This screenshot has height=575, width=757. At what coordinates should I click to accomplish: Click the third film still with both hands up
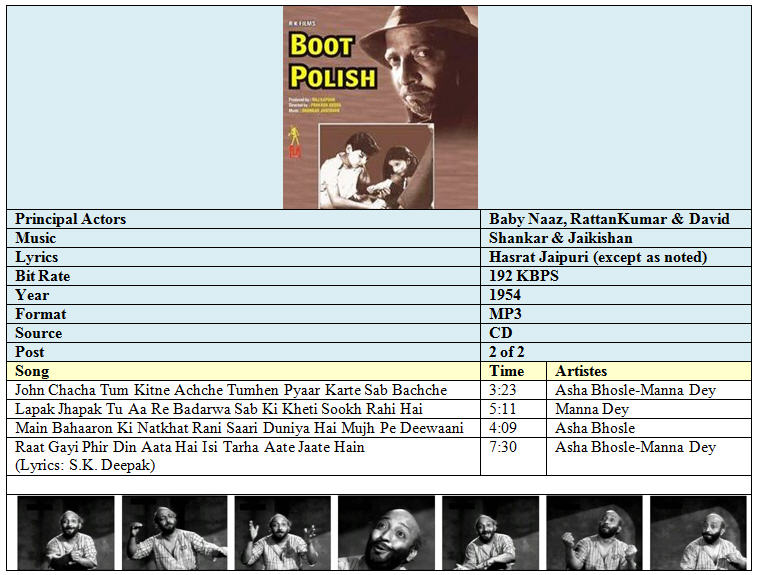[x=282, y=533]
